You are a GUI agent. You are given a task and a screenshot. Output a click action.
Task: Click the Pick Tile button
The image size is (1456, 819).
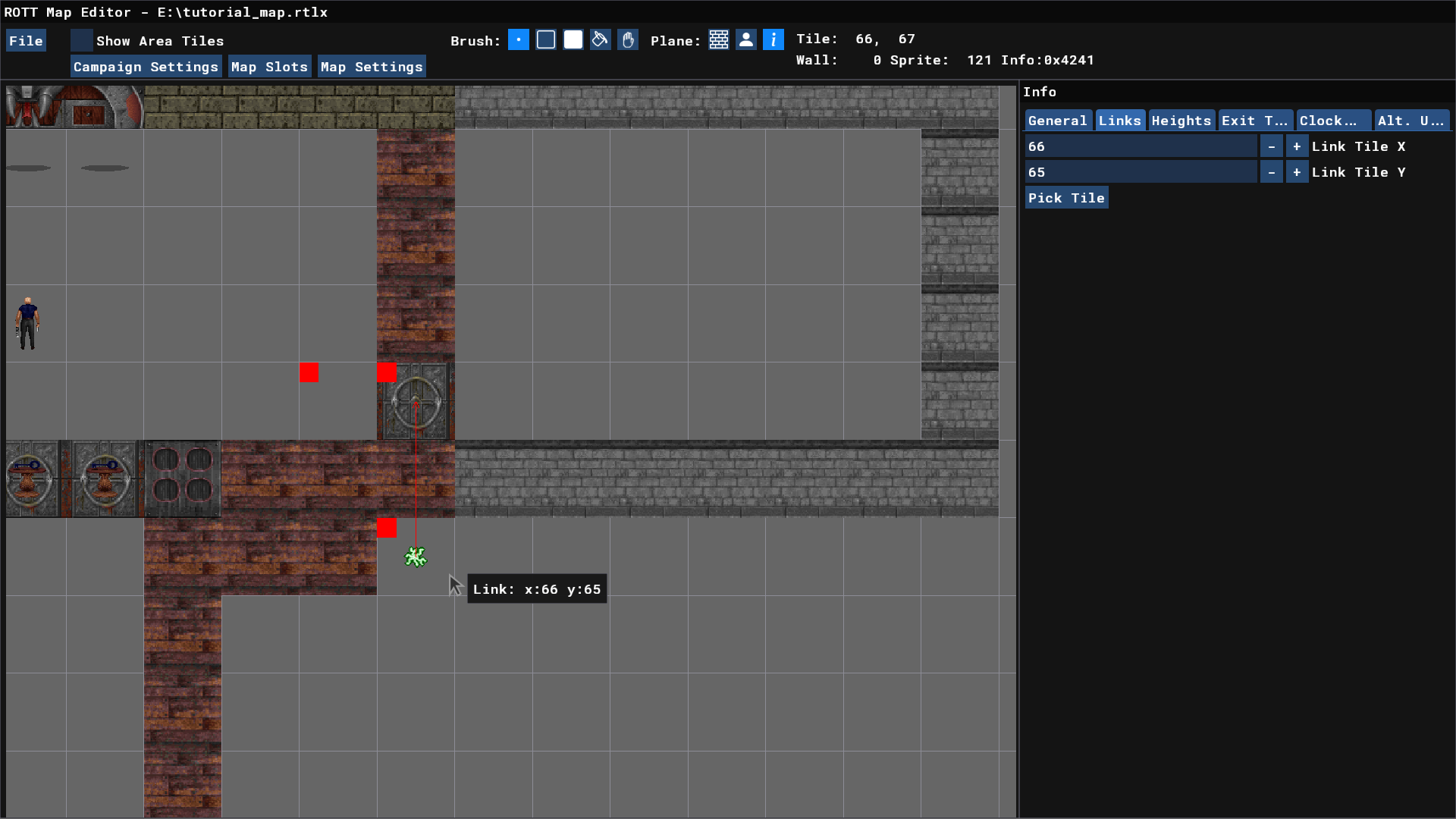(x=1066, y=198)
